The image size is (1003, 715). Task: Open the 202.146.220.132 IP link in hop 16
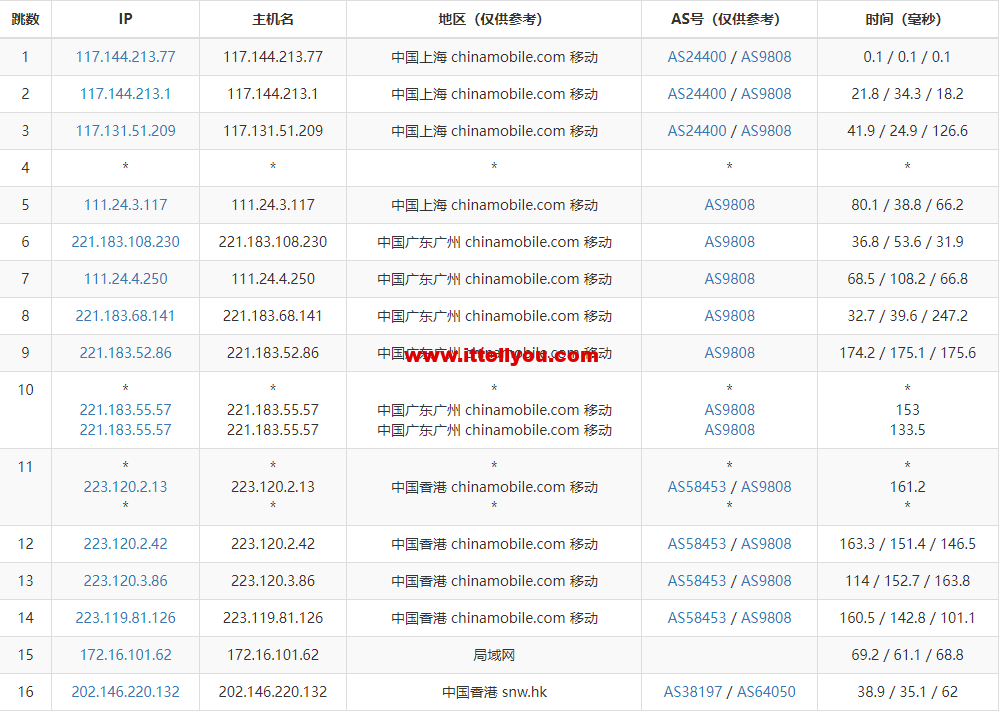125,692
